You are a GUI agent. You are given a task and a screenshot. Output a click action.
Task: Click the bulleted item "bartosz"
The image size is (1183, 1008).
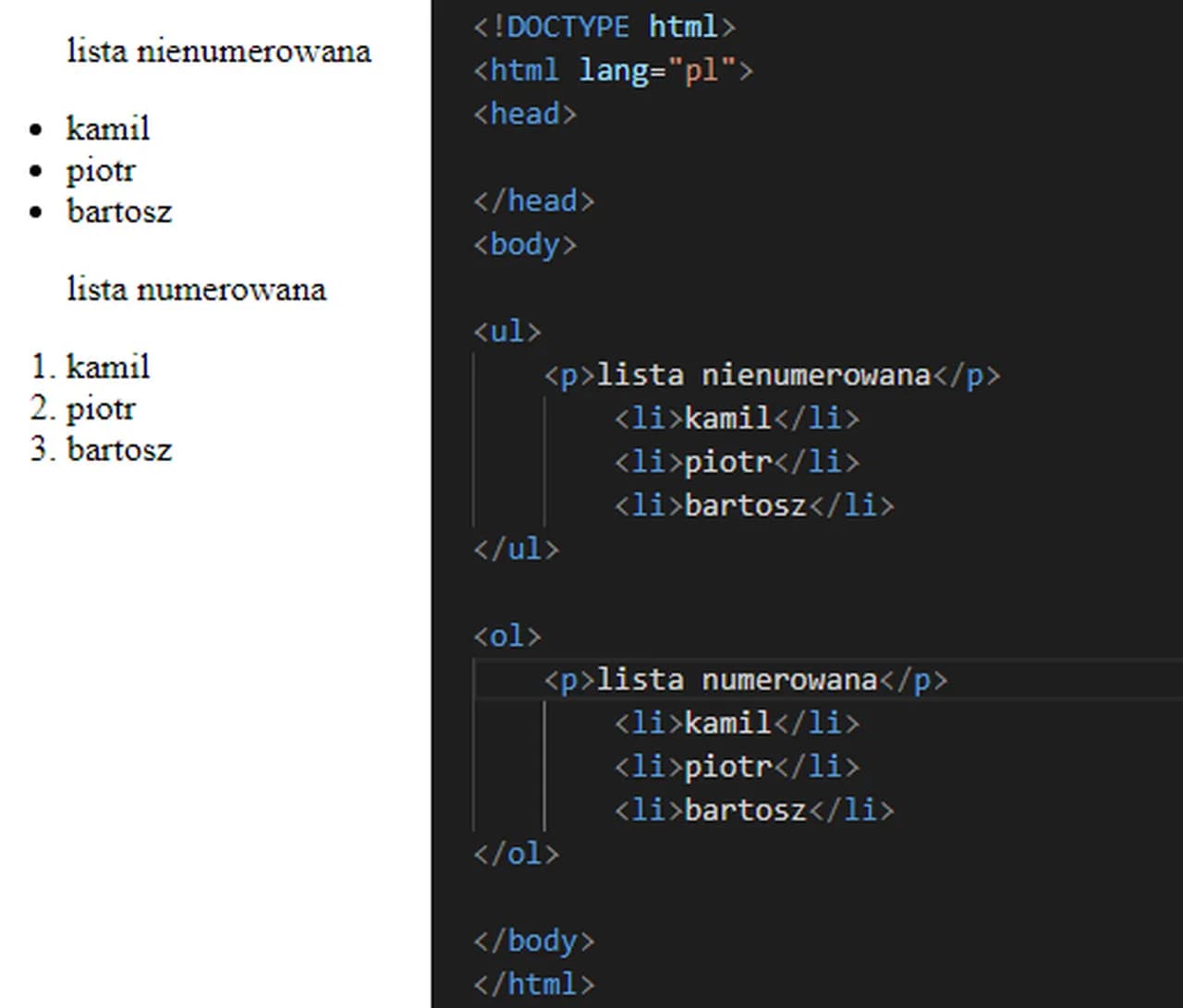point(118,212)
